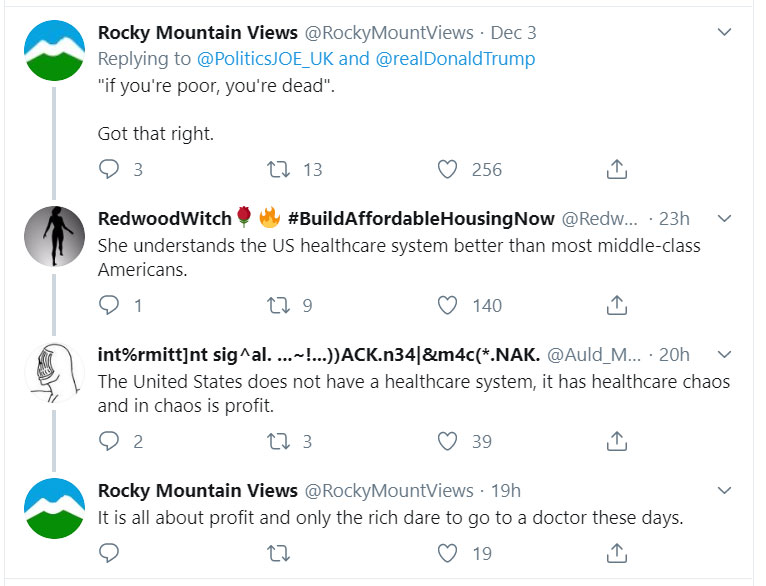766x586 pixels.
Task: Reply to RedwoodWitch's healthcare tweet
Action: tap(109, 305)
